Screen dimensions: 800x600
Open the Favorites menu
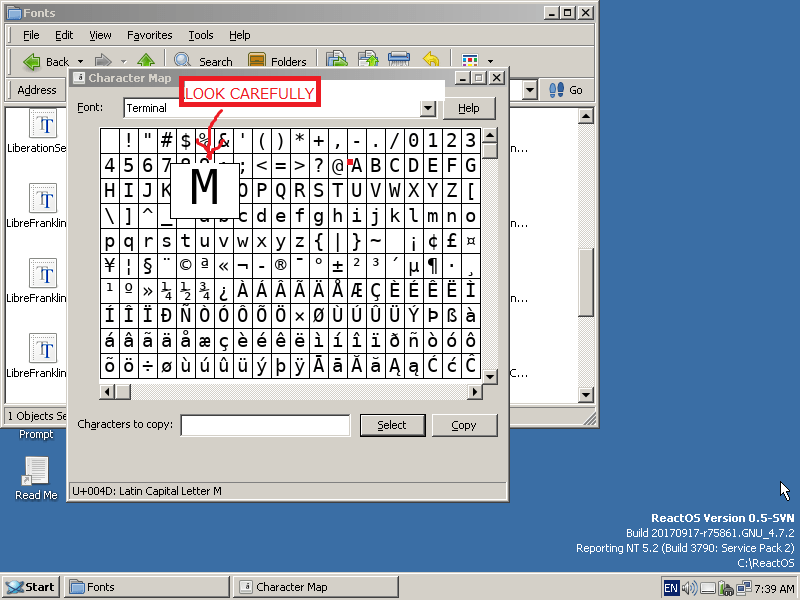click(149, 35)
